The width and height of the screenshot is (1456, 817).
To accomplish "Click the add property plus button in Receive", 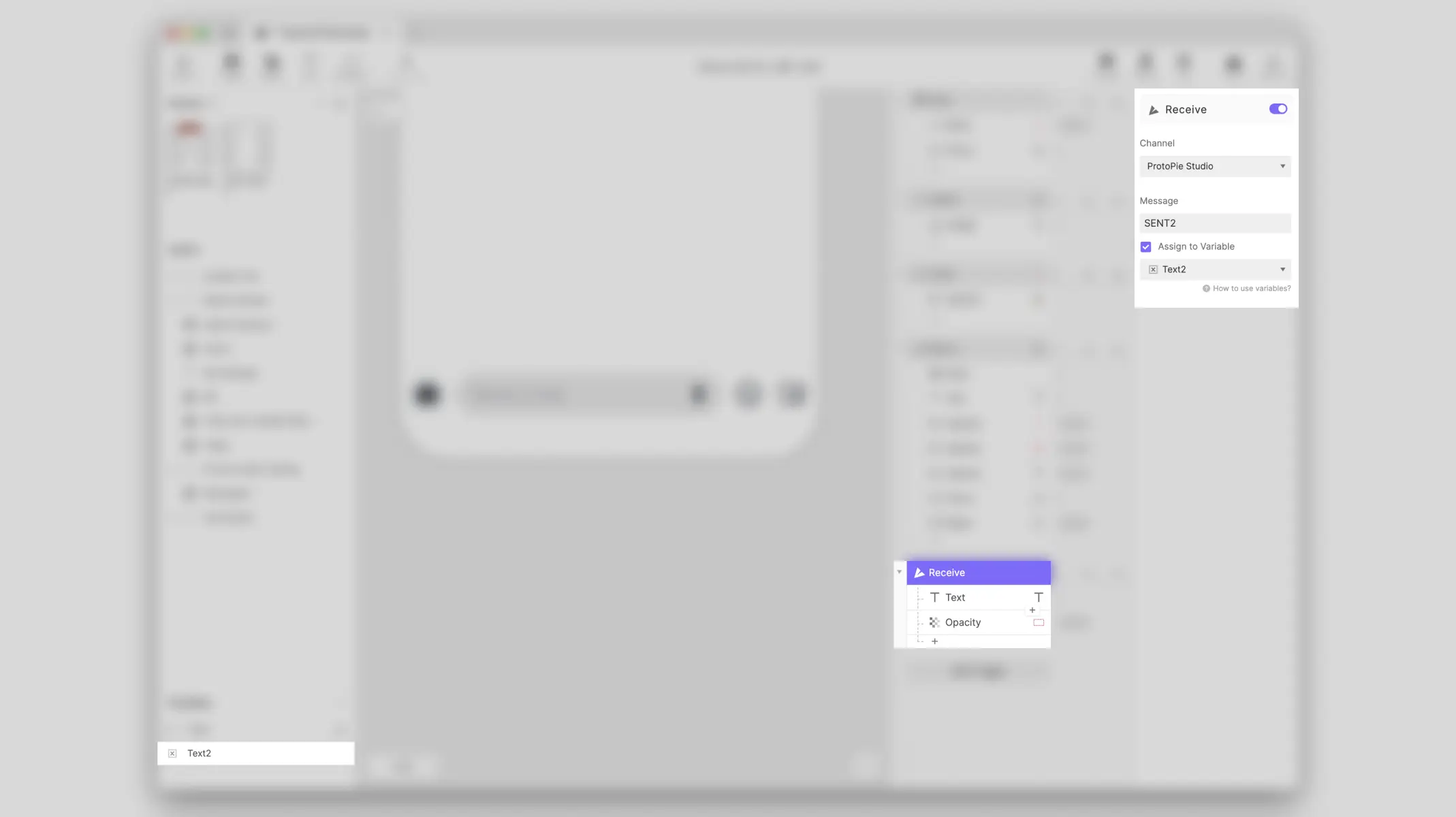I will click(x=934, y=640).
